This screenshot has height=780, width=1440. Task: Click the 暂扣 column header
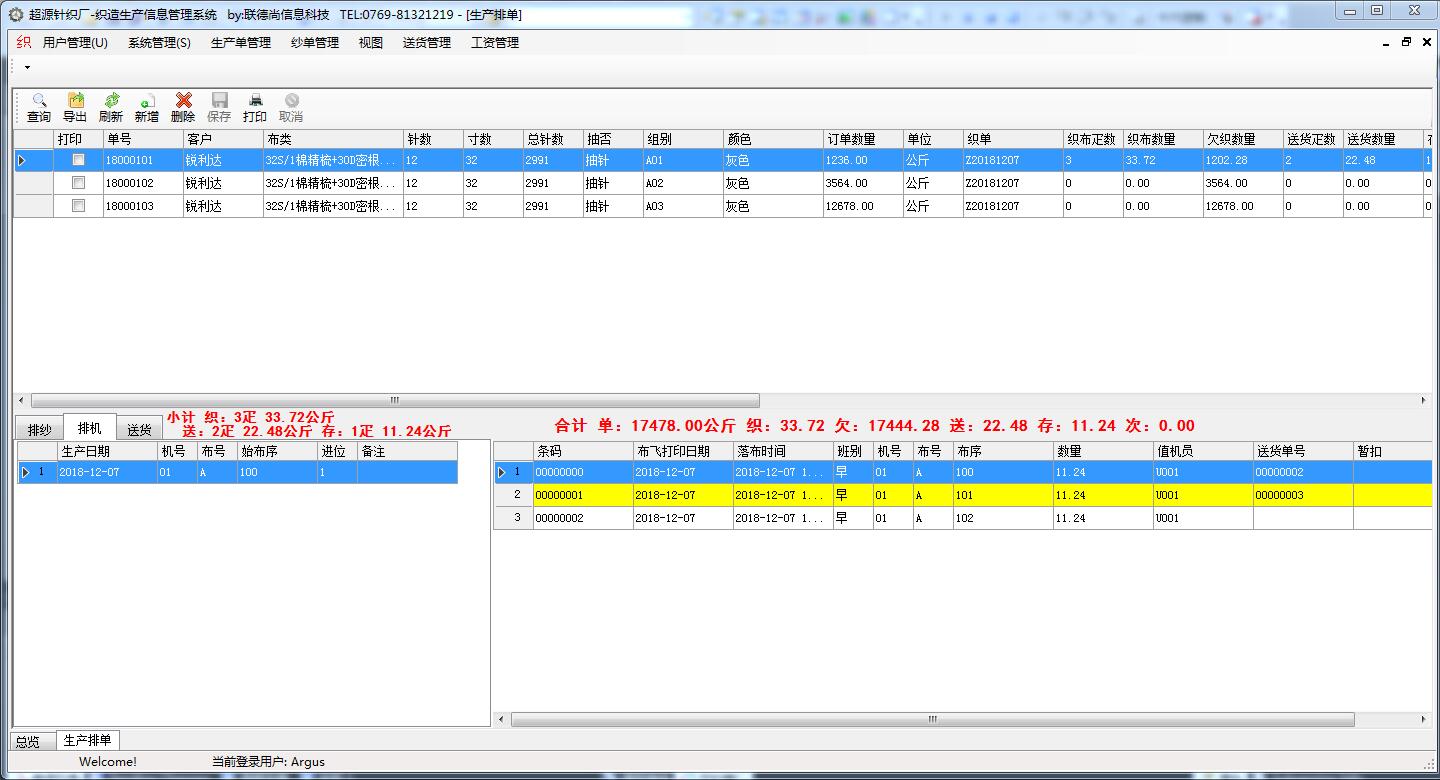tap(1393, 451)
